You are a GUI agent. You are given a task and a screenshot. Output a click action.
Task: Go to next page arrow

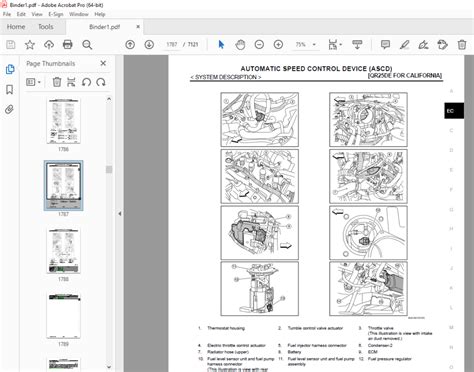pos(149,45)
